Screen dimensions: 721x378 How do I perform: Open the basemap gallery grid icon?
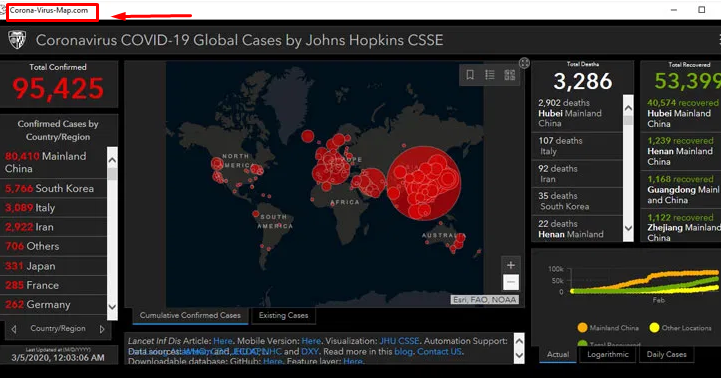(x=509, y=75)
